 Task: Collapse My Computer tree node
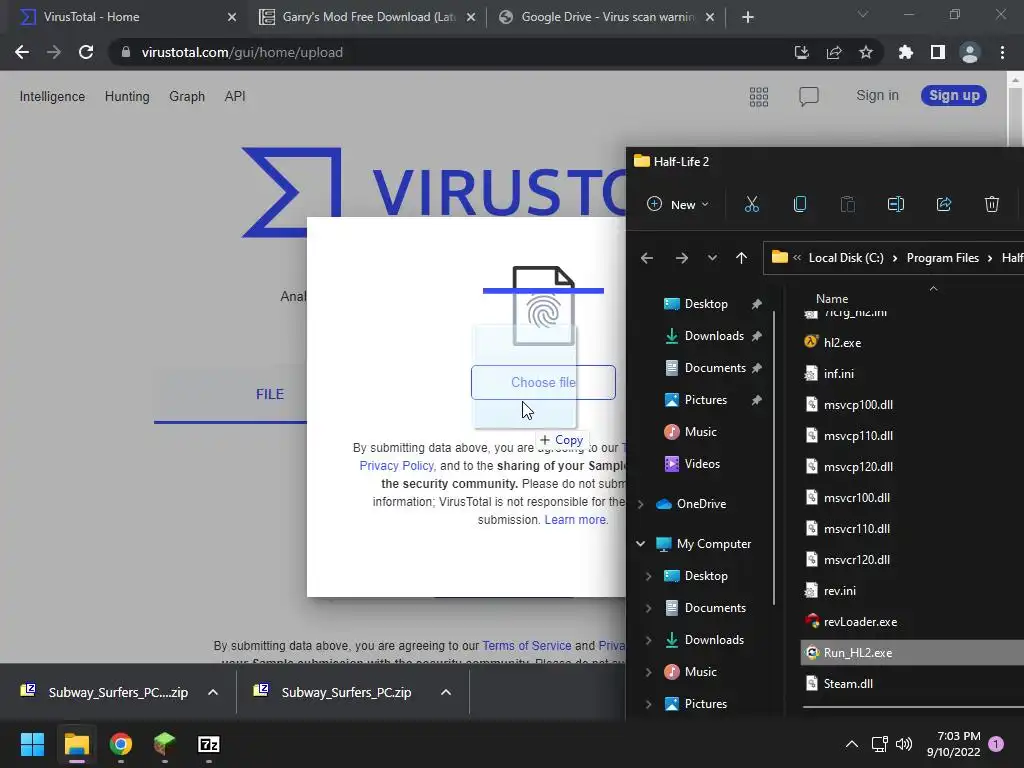(641, 543)
